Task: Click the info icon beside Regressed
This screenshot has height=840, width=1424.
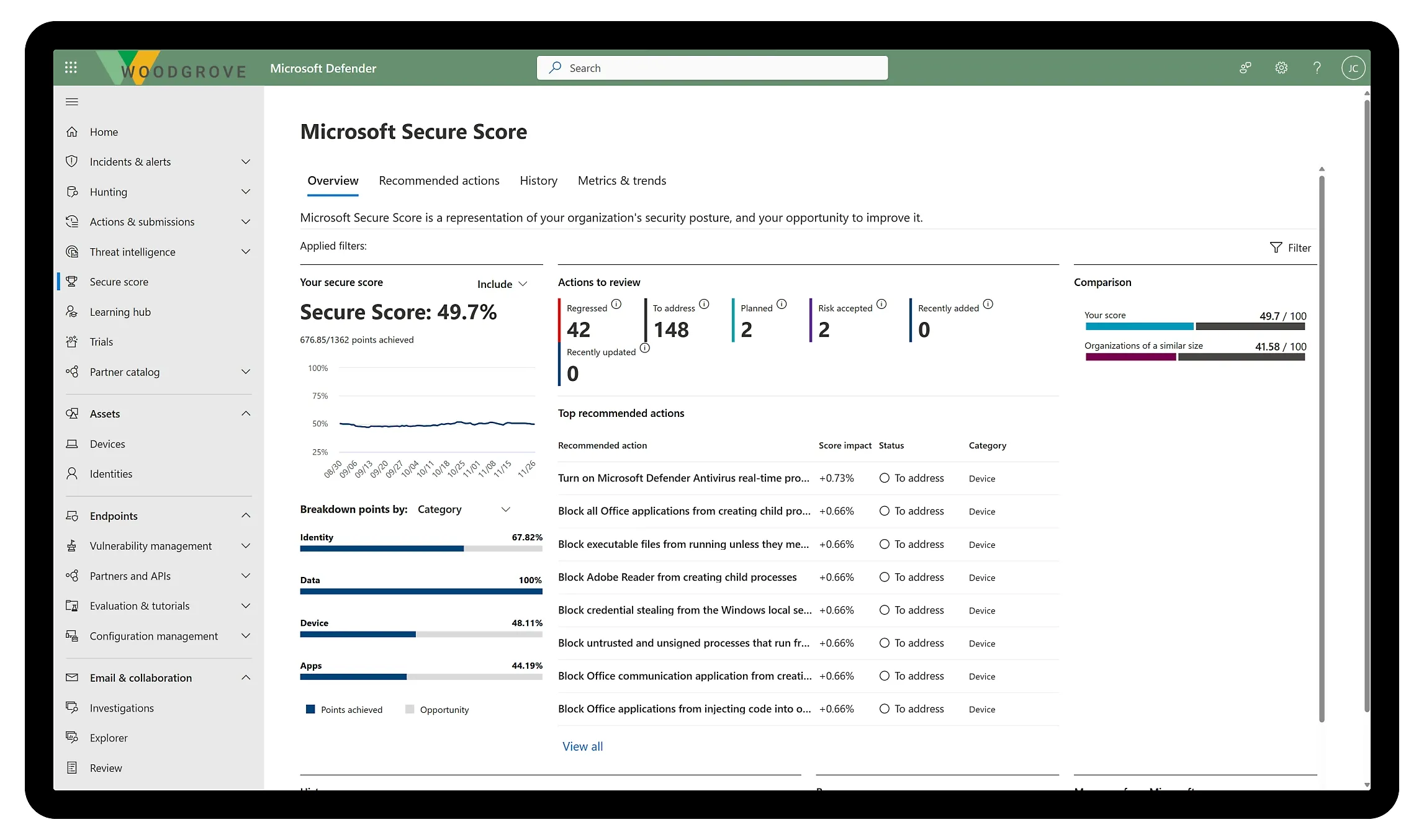Action: pyautogui.click(x=616, y=304)
